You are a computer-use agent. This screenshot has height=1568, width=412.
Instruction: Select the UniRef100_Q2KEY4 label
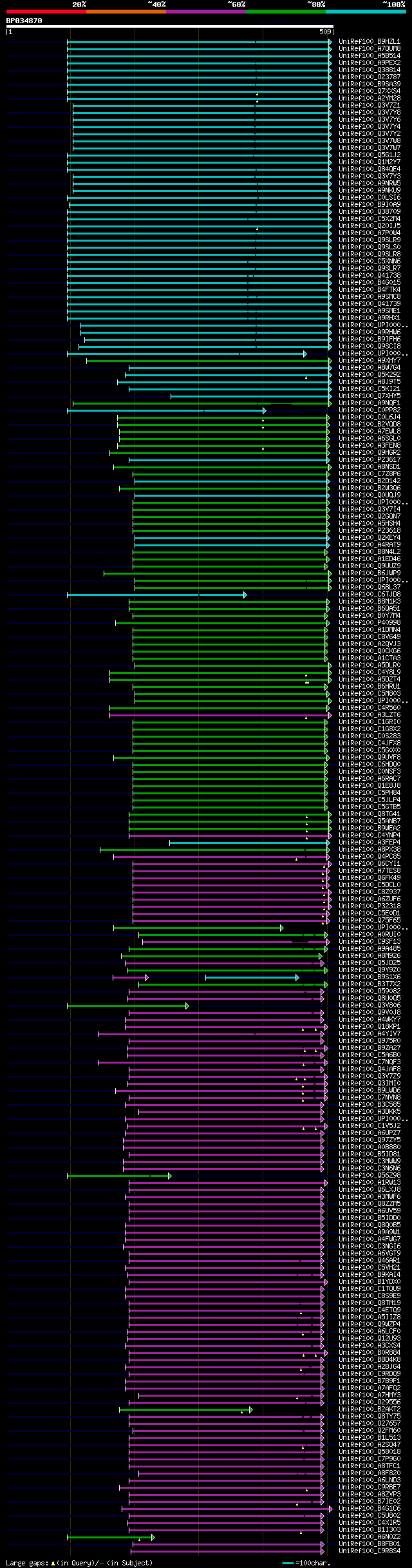coord(370,538)
